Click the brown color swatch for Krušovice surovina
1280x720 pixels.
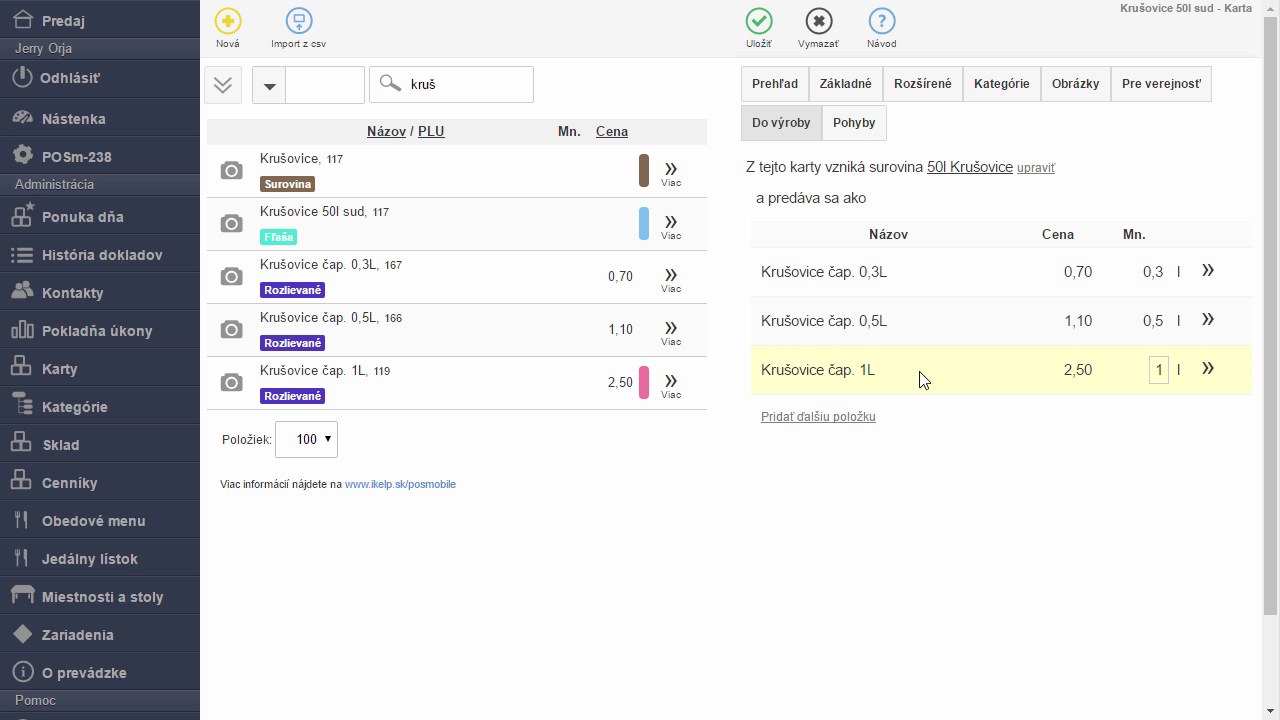(644, 171)
